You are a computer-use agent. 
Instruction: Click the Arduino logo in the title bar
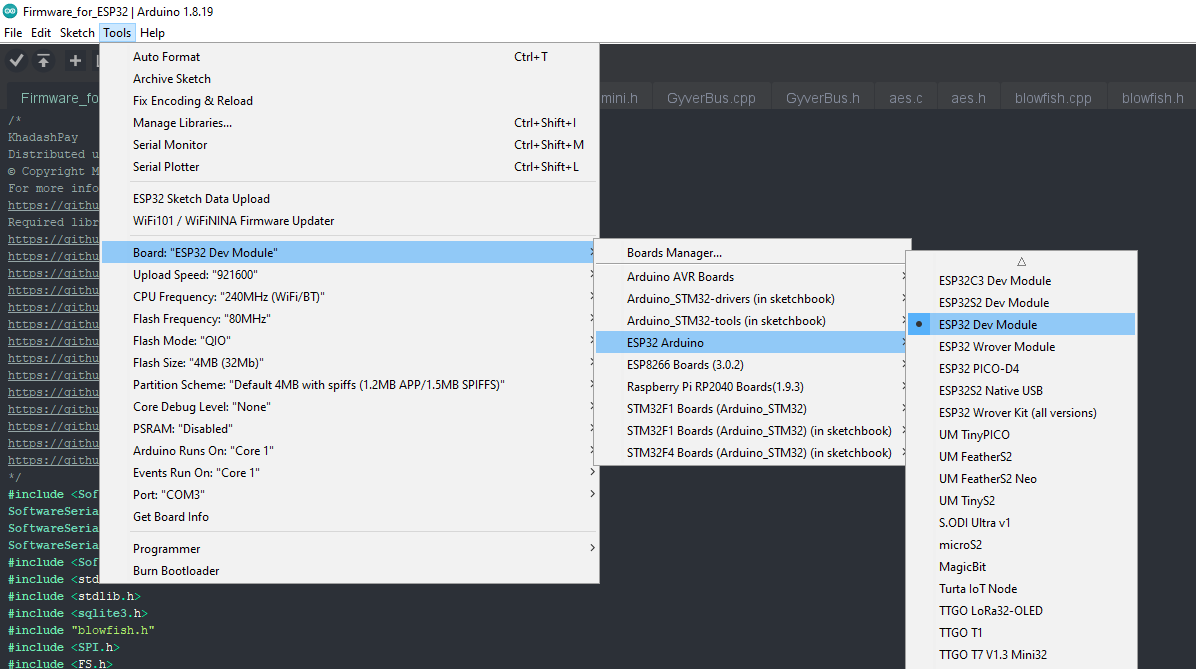click(x=10, y=11)
